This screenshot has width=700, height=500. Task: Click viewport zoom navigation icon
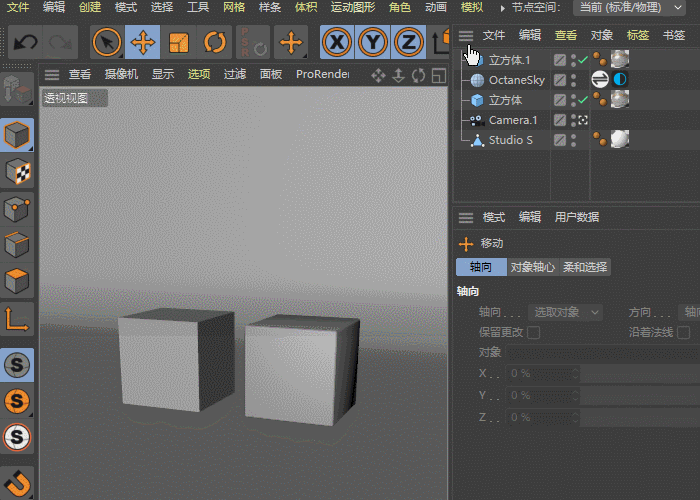(x=398, y=75)
